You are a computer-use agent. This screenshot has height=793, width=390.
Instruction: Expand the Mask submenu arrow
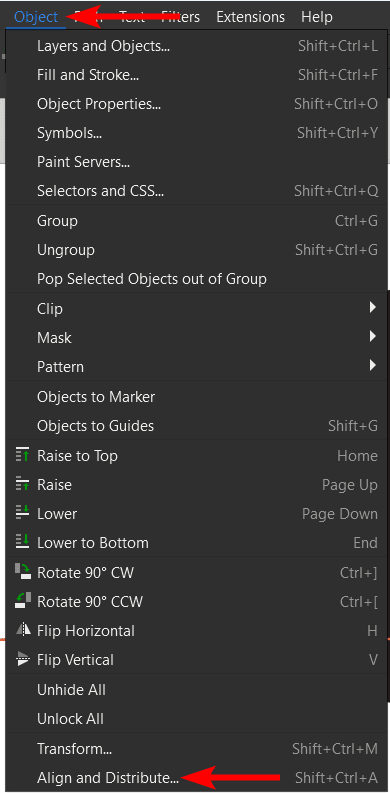373,336
